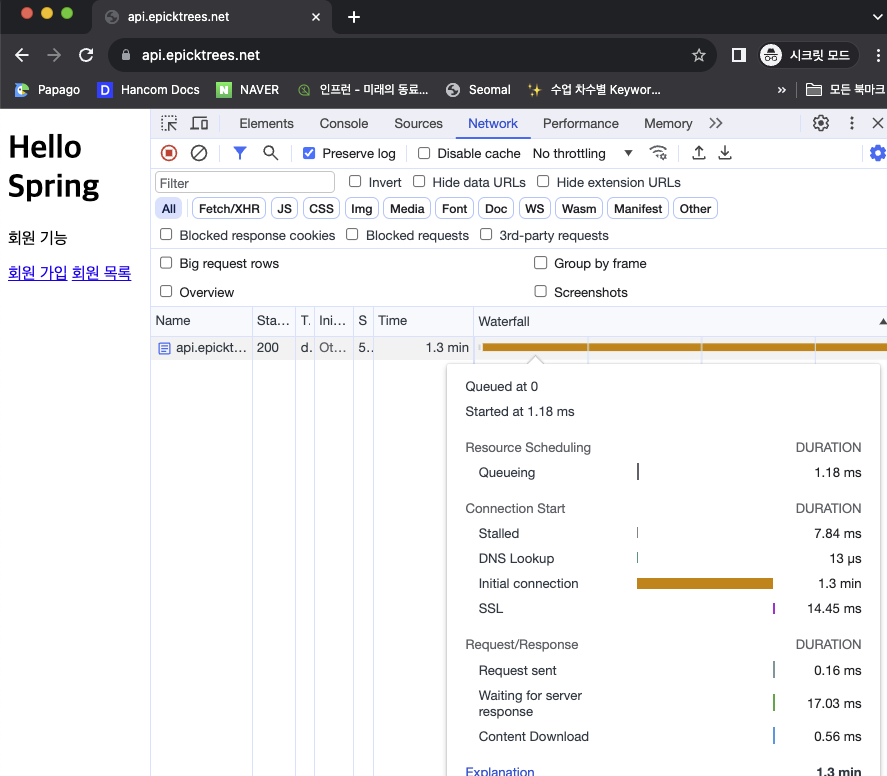This screenshot has width=887, height=776.
Task: Open the network search magnifier
Action: tap(270, 153)
